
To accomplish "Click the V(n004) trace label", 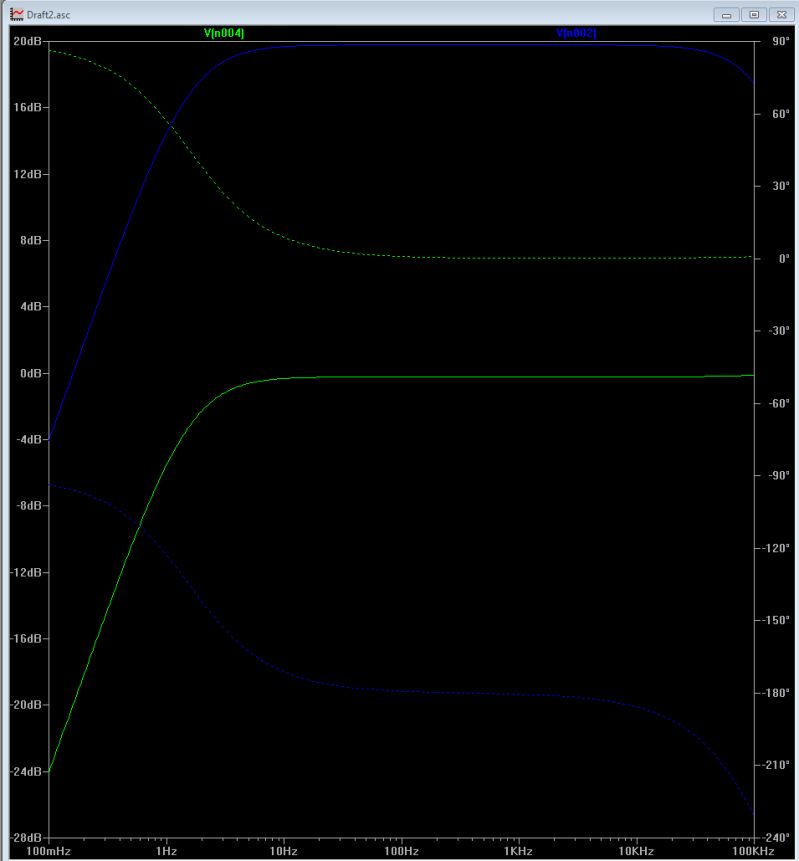I will tap(224, 33).
